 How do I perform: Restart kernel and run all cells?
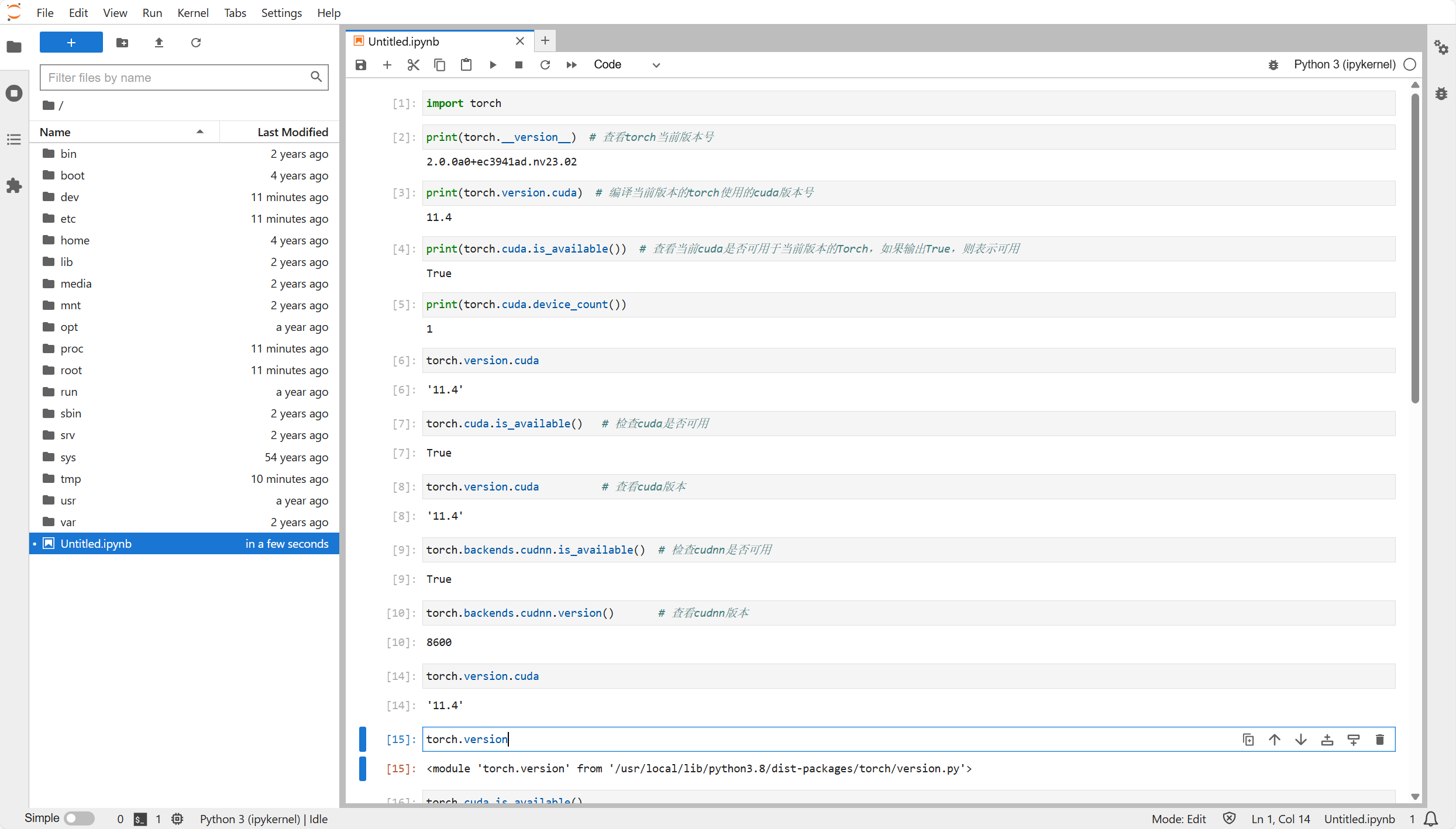point(572,65)
